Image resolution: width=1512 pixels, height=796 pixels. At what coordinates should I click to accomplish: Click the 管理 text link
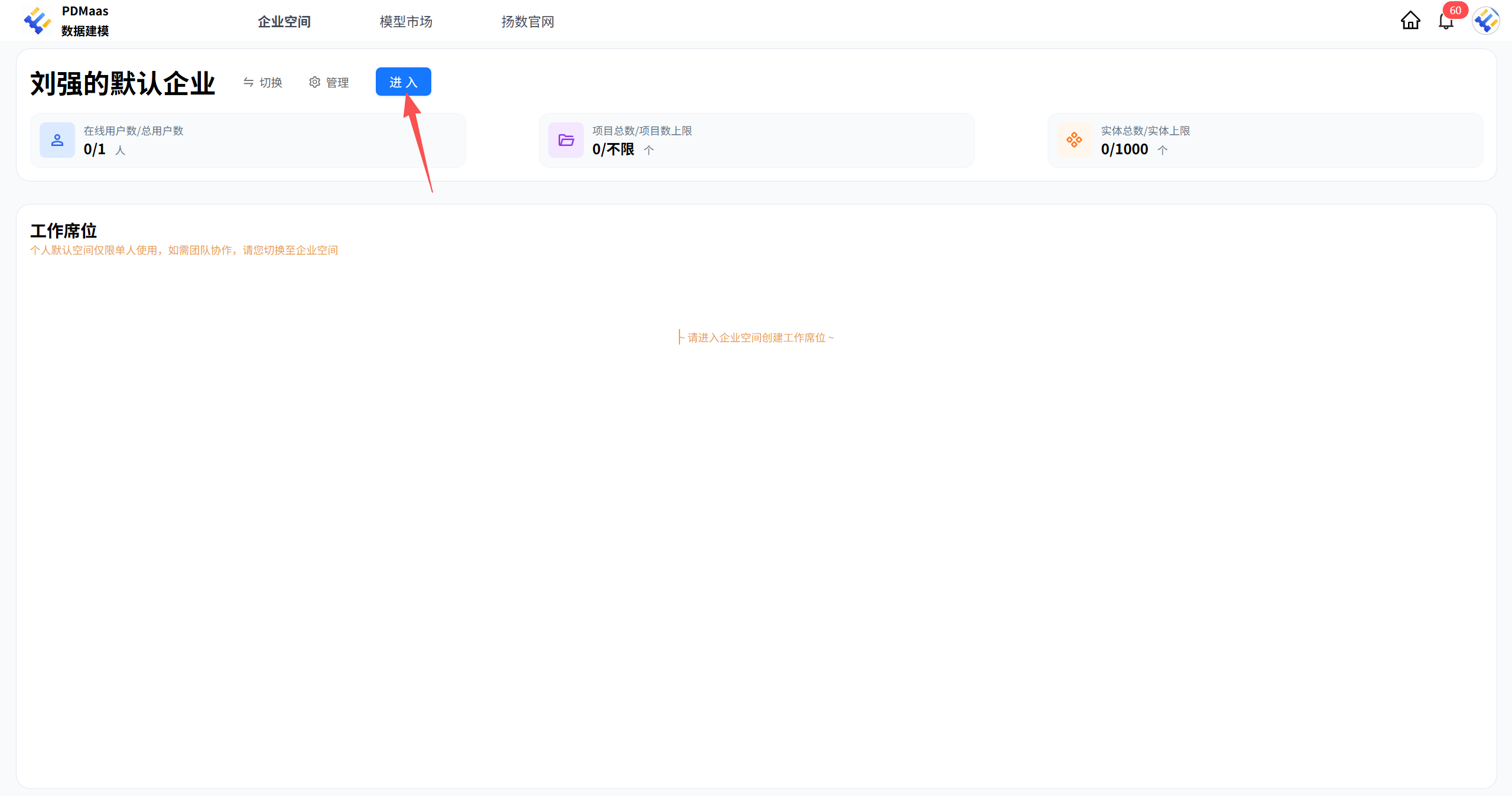point(337,83)
